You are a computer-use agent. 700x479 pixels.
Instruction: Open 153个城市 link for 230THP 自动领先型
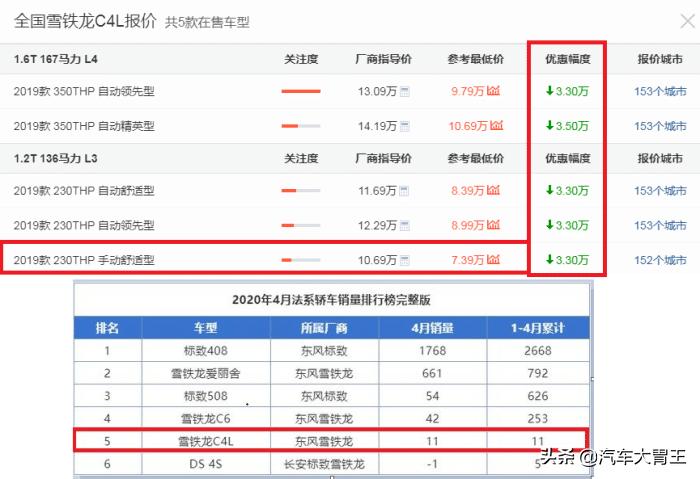tap(660, 225)
